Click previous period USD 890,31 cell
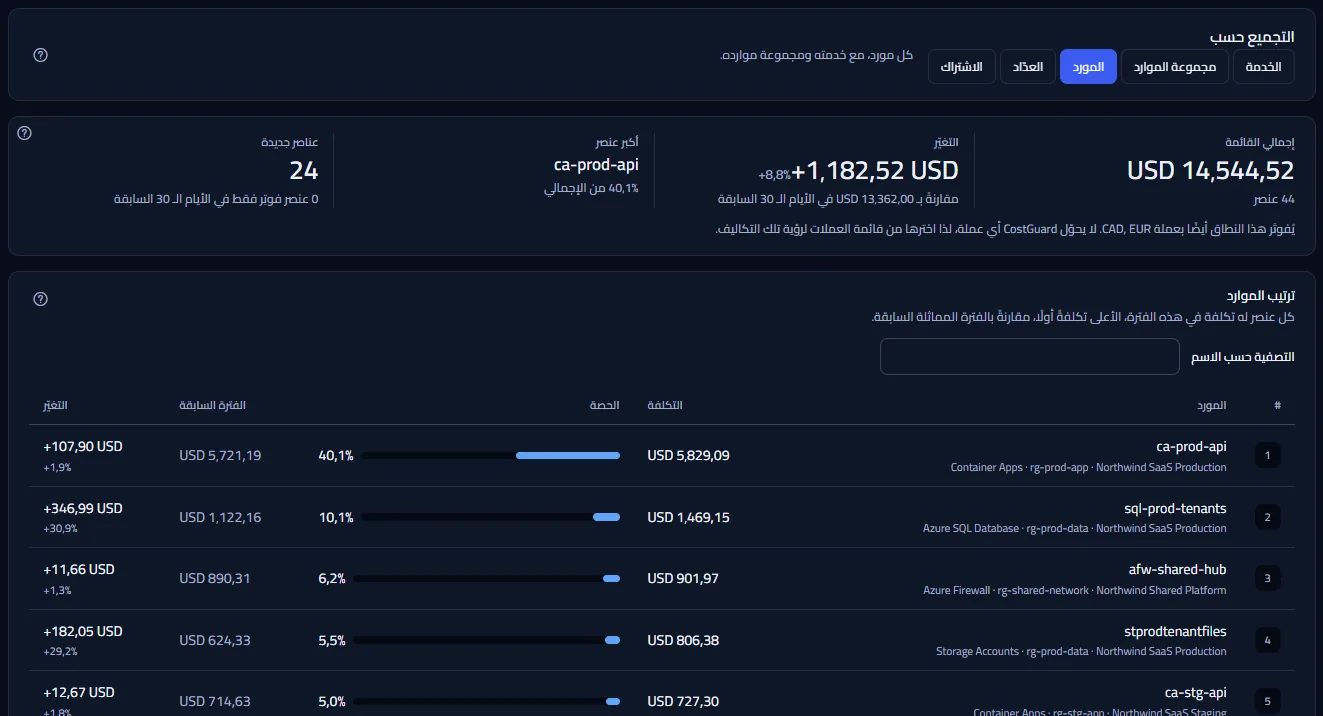Viewport: 1323px width, 716px height. 215,578
